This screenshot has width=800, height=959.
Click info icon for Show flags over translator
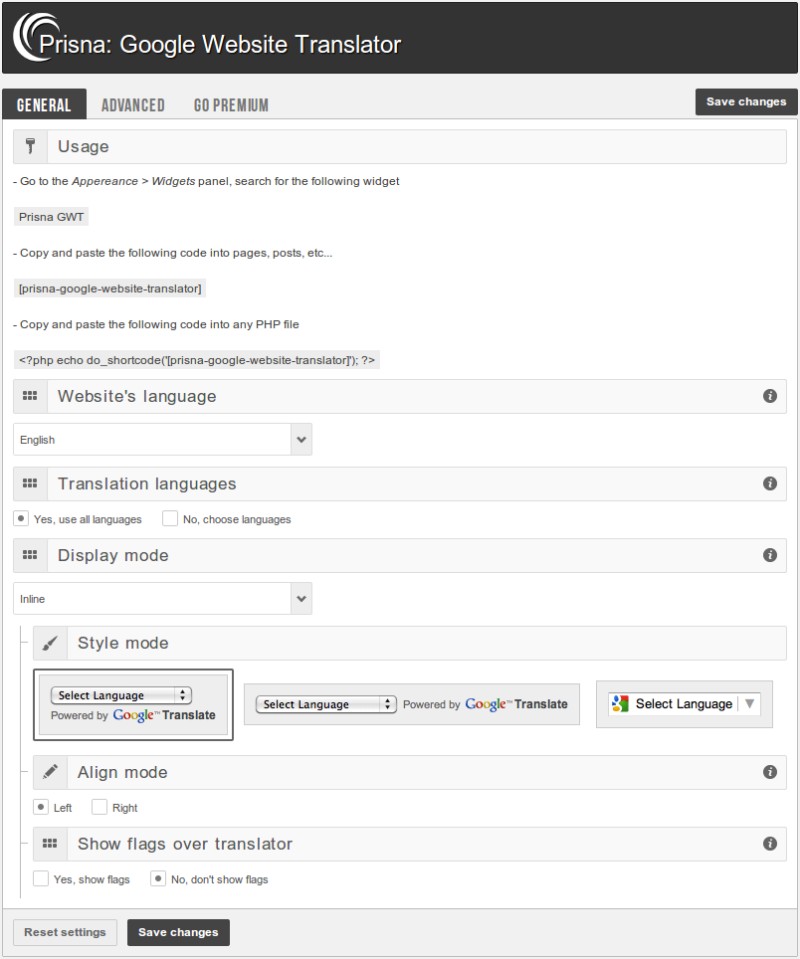(770, 844)
